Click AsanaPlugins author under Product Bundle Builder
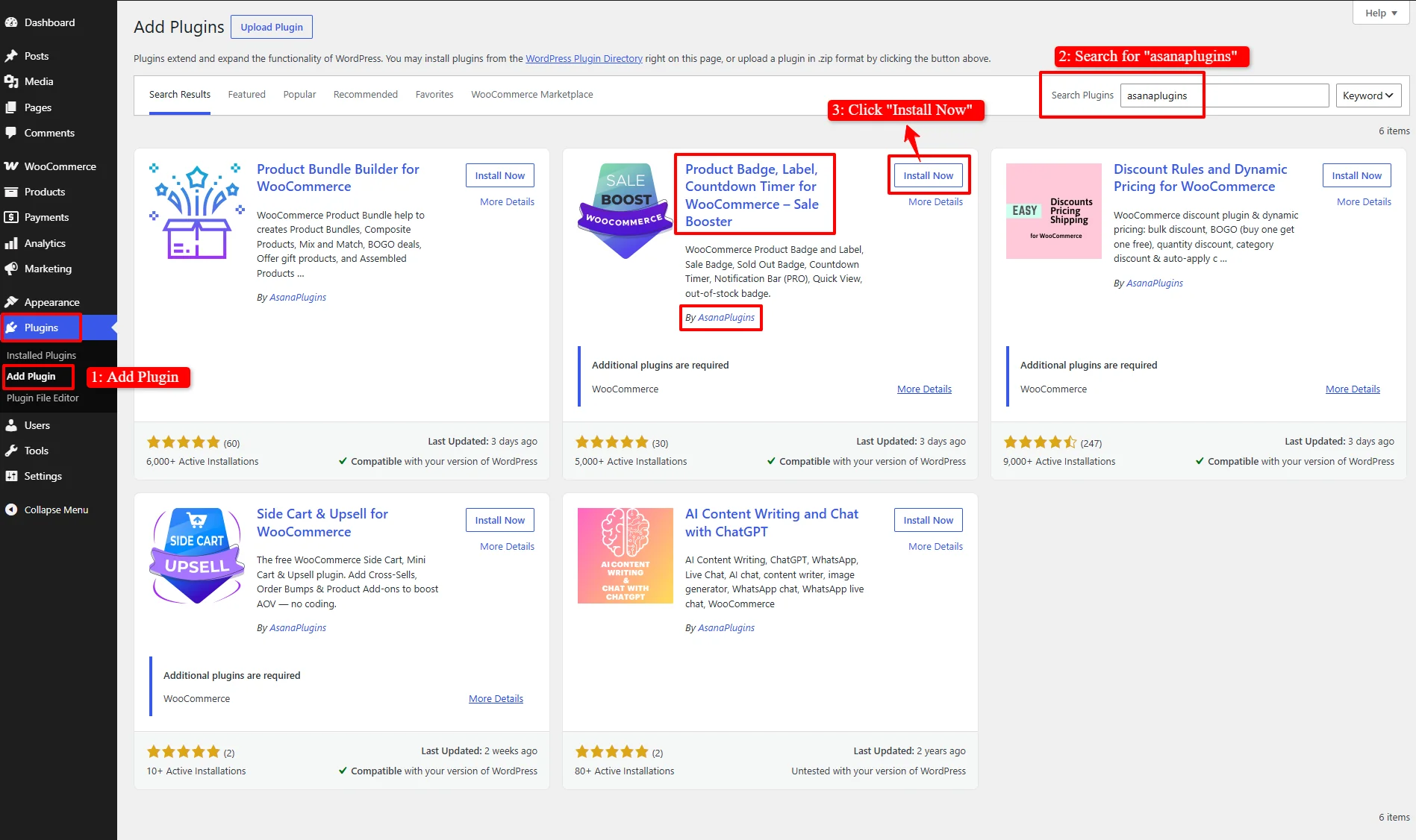 coord(298,297)
